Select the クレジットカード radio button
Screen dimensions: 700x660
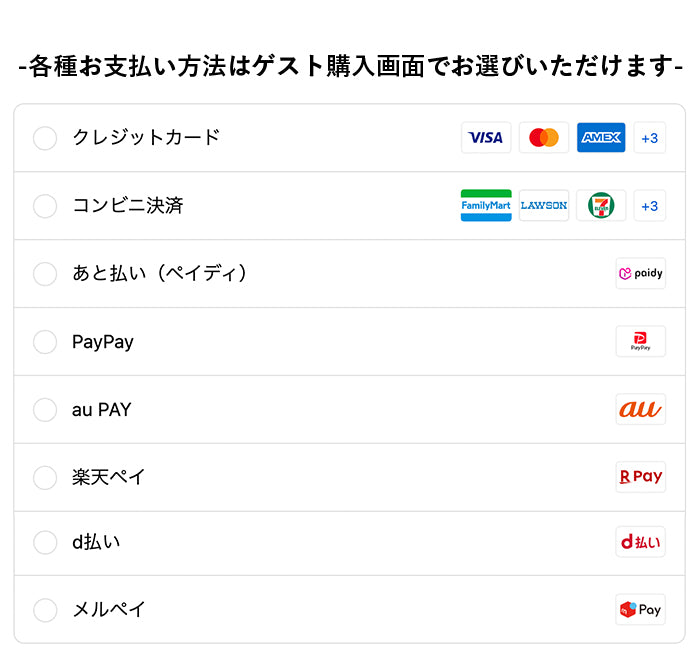45,138
